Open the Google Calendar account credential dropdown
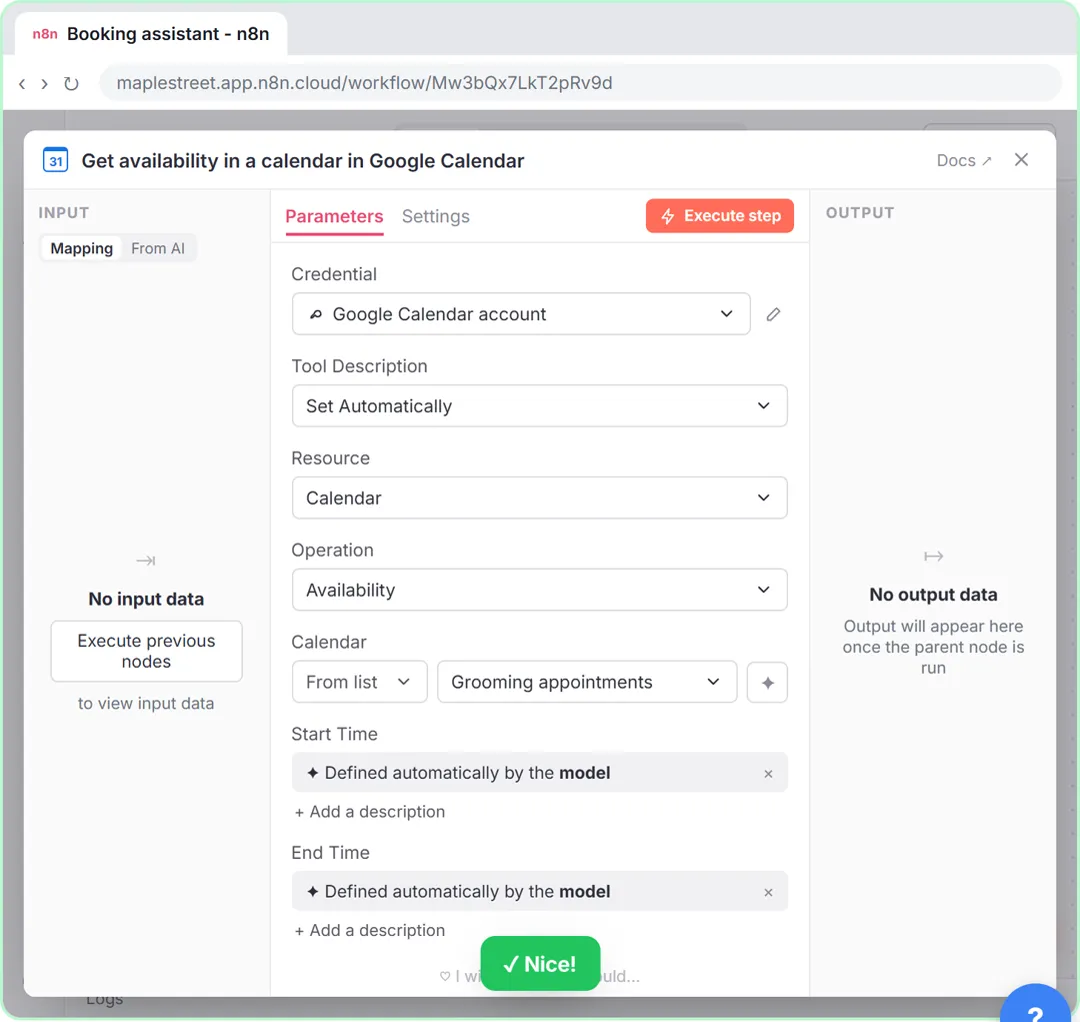 (521, 314)
